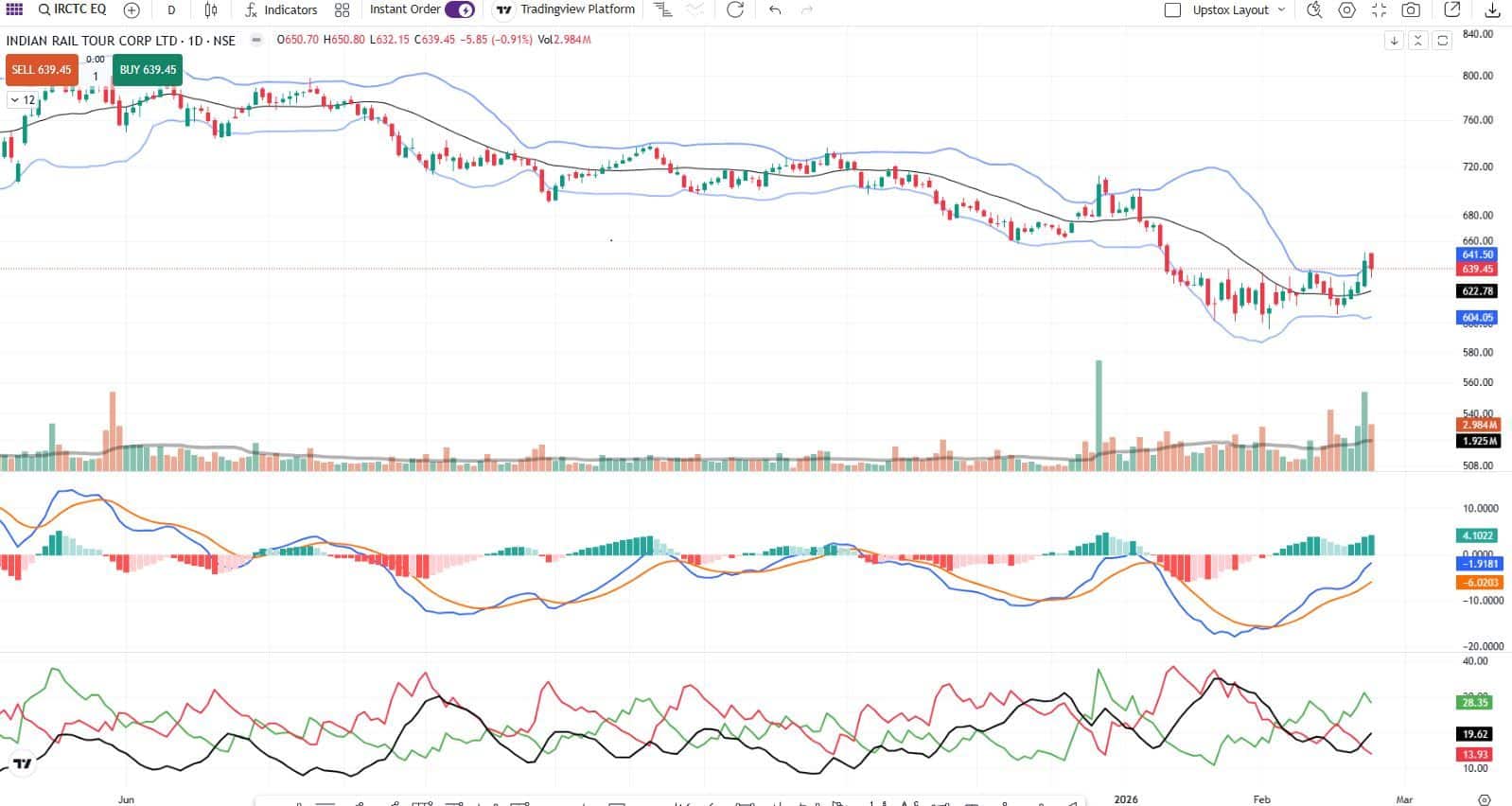Image resolution: width=1512 pixels, height=806 pixels.
Task: Click the 2026 year marker on time axis
Action: [x=1126, y=799]
